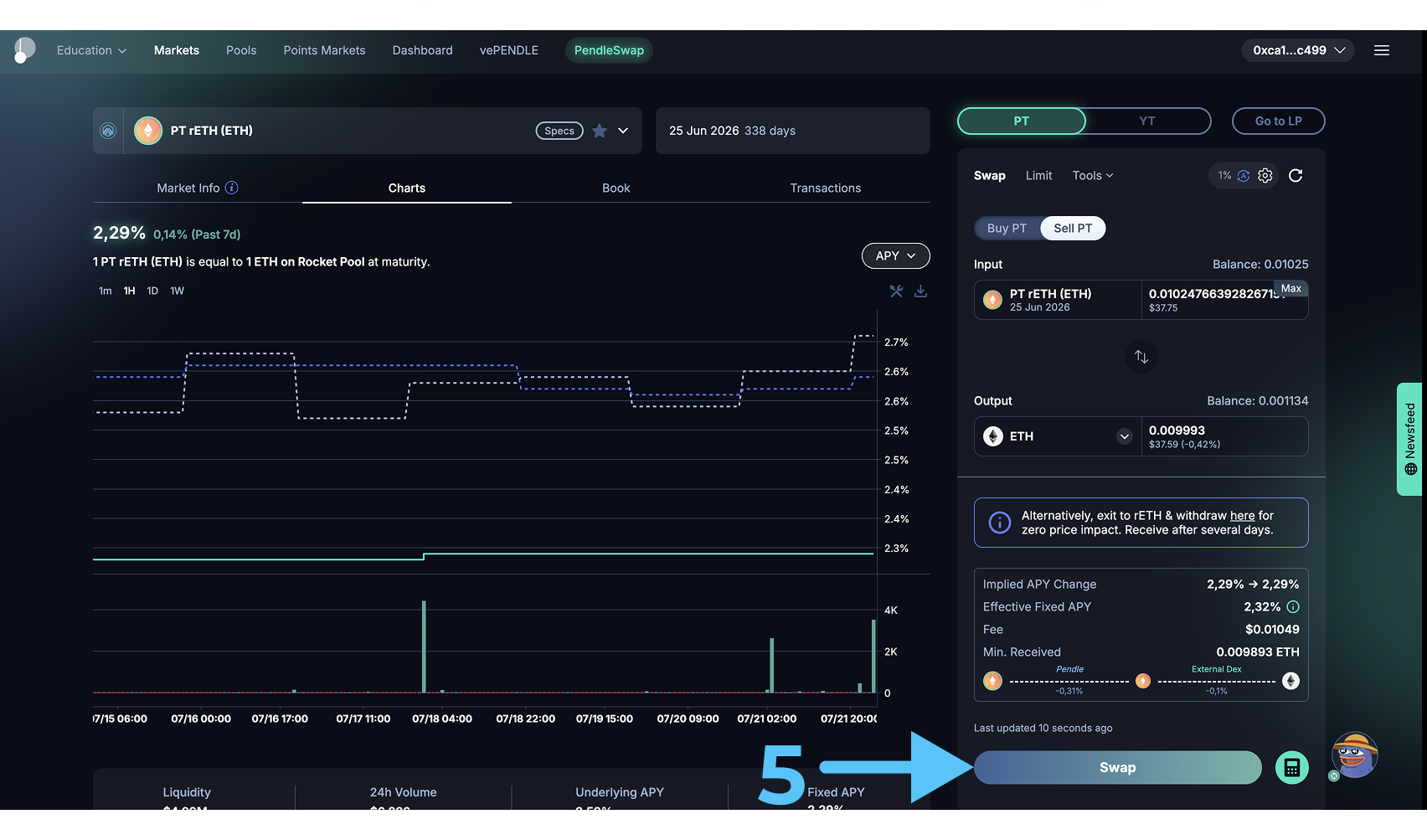Open chart tools wrench icon
Image resolution: width=1427 pixels, height=840 pixels.
(896, 291)
